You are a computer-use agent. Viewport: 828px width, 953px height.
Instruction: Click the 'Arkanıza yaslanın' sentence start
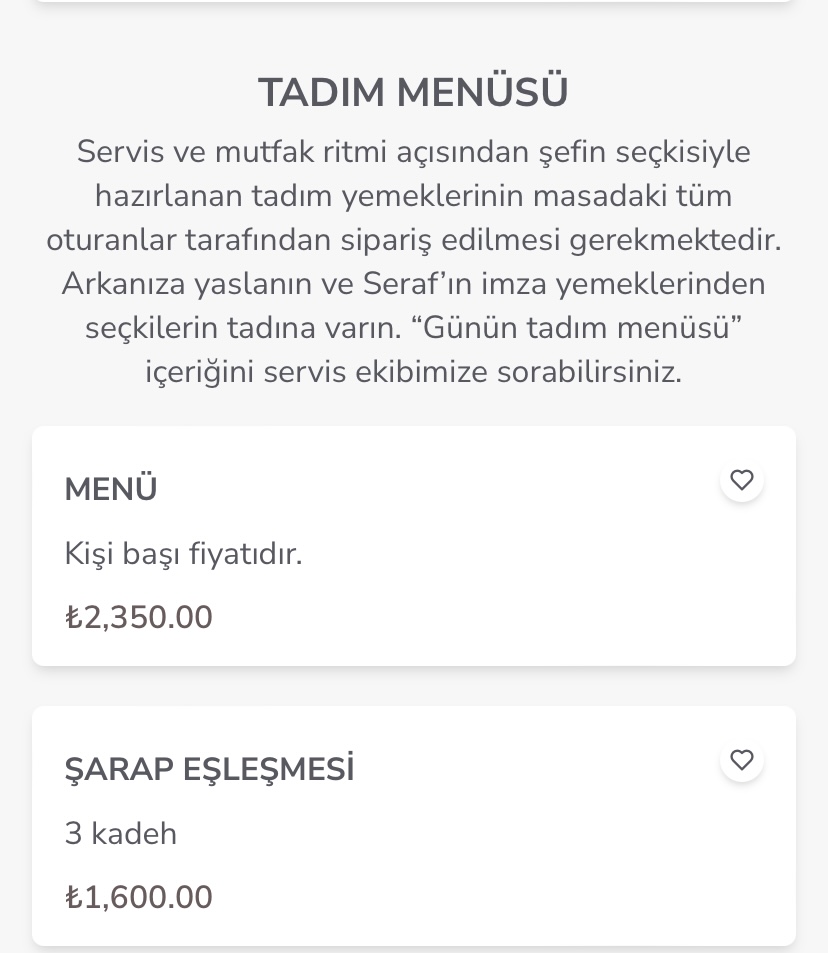[x=187, y=284]
